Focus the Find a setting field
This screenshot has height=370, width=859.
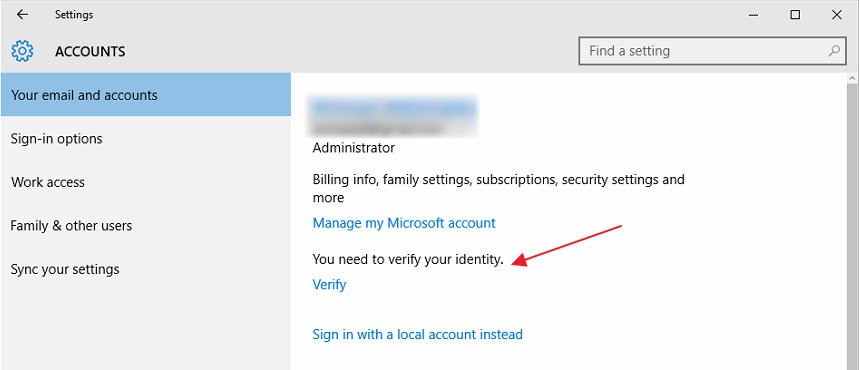pos(712,51)
